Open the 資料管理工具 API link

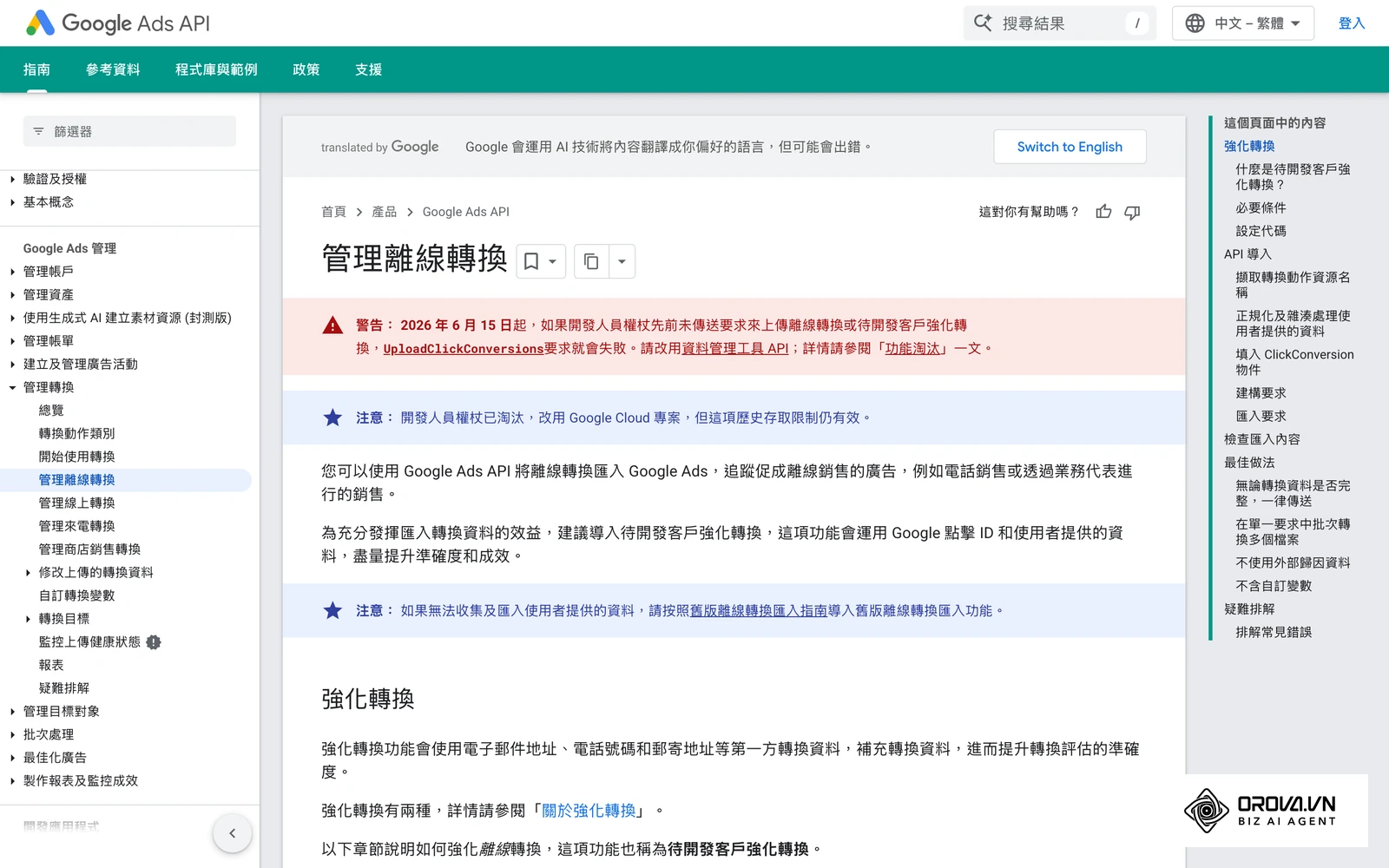coord(735,348)
